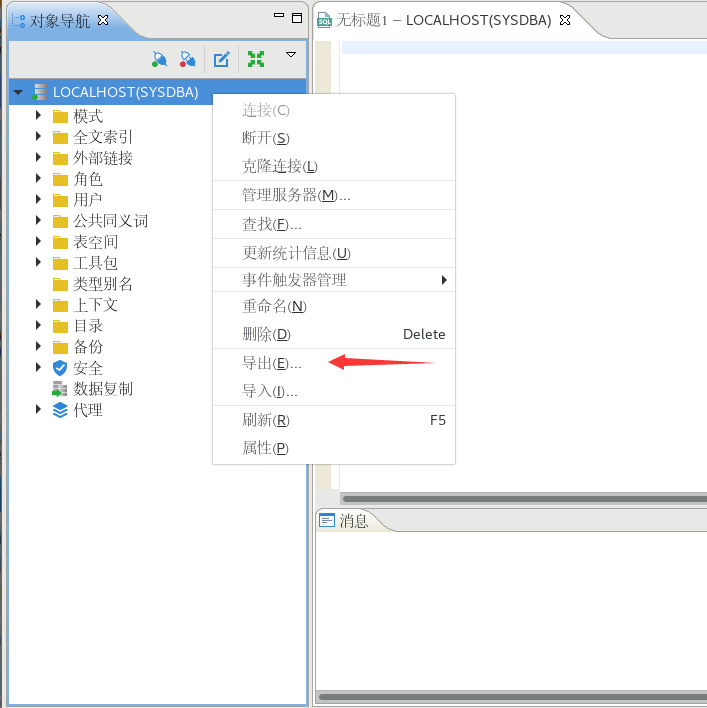Choose 查找(F)... in the context menu
707x708 pixels.
tap(334, 224)
